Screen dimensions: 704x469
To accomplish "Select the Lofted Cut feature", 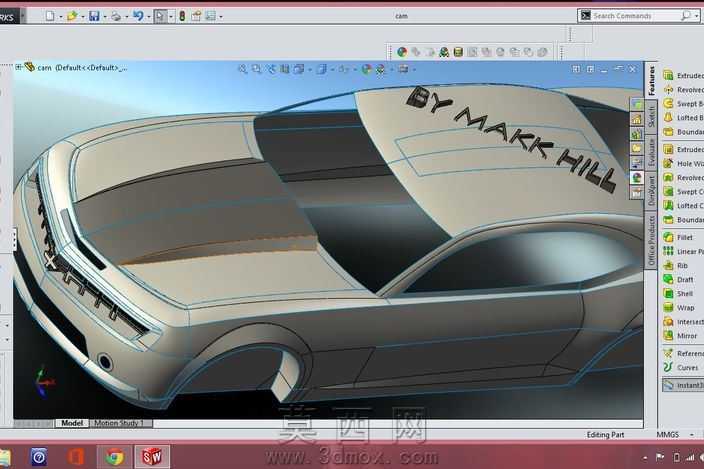I will click(x=683, y=206).
